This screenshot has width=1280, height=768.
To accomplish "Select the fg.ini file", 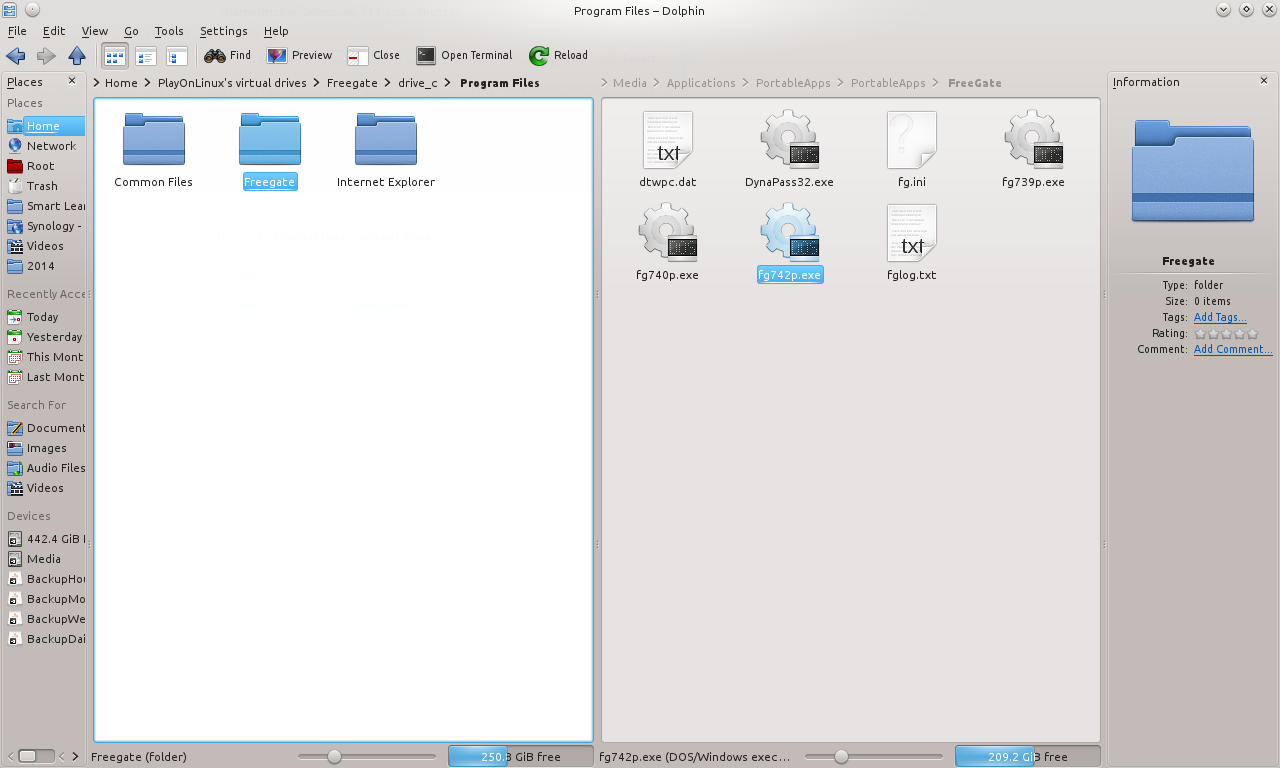I will click(x=912, y=150).
